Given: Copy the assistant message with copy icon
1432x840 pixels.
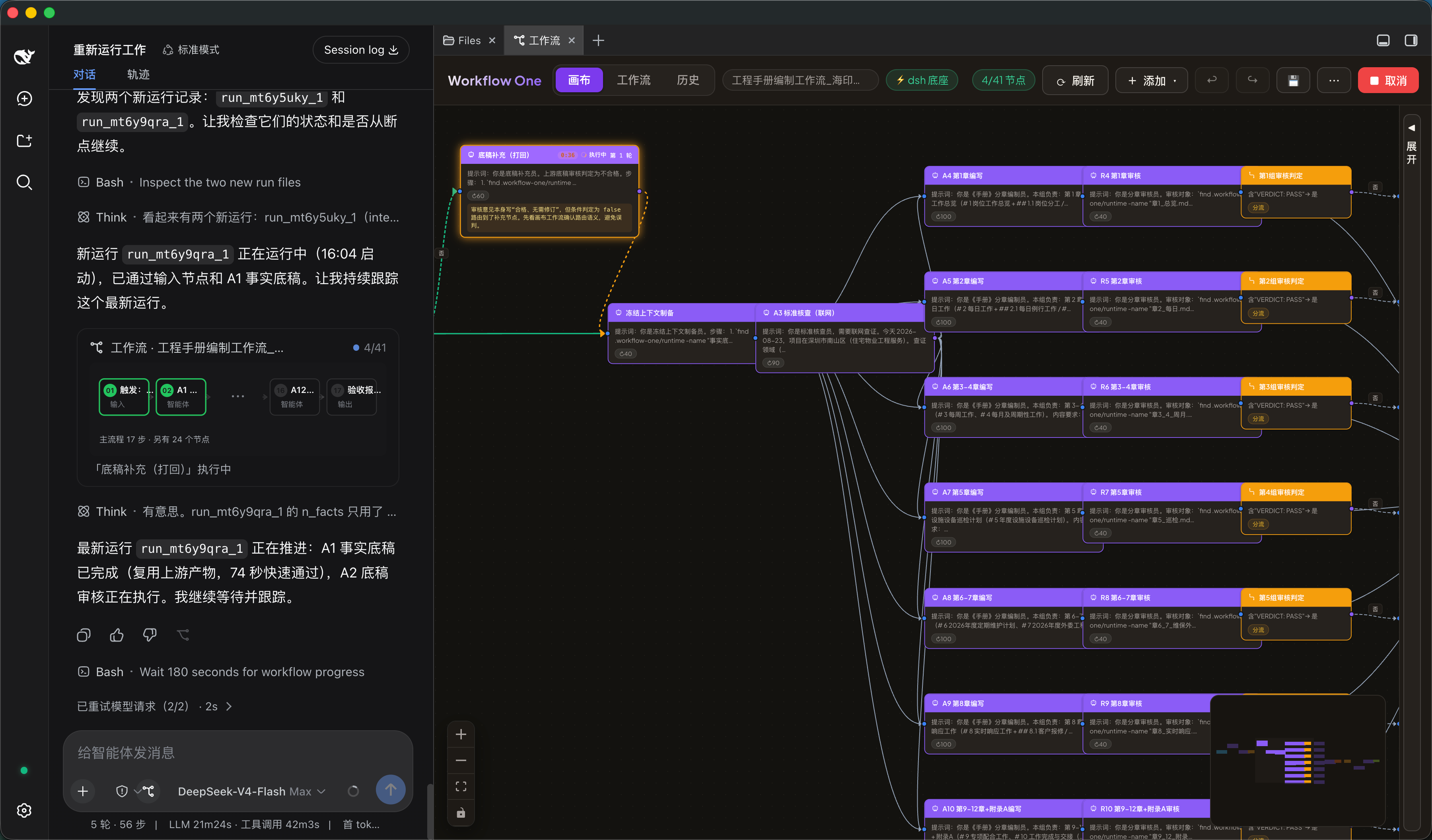Looking at the screenshot, I should point(84,635).
